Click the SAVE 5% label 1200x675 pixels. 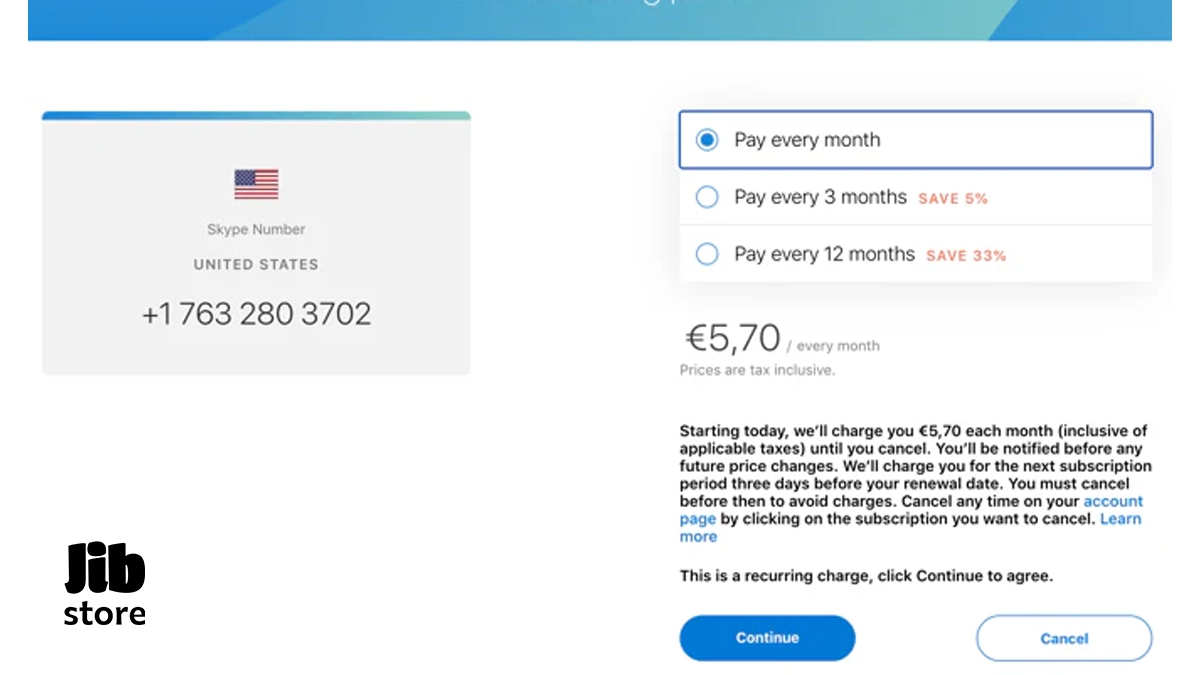(953, 198)
